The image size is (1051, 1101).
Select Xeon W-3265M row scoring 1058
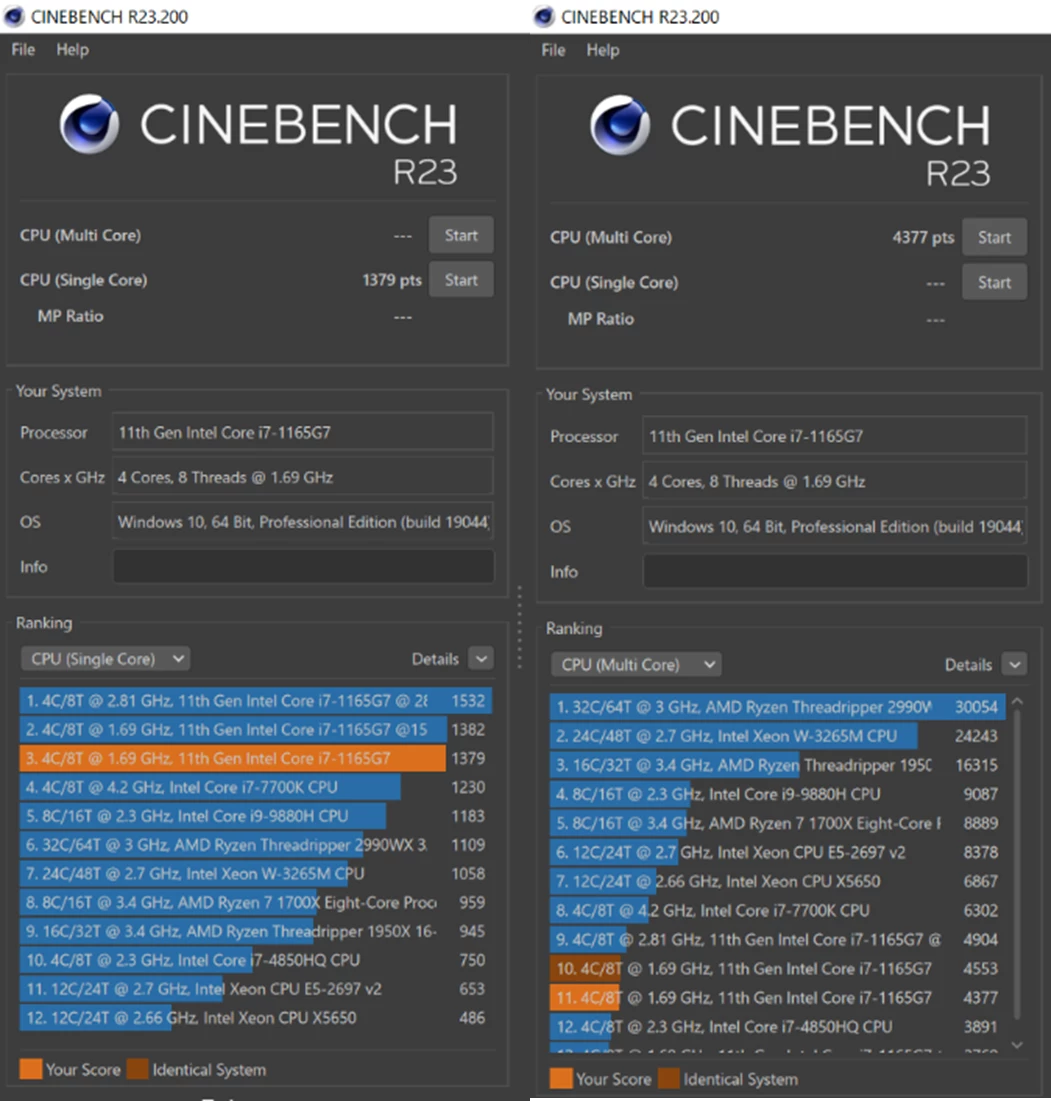pyautogui.click(x=256, y=873)
